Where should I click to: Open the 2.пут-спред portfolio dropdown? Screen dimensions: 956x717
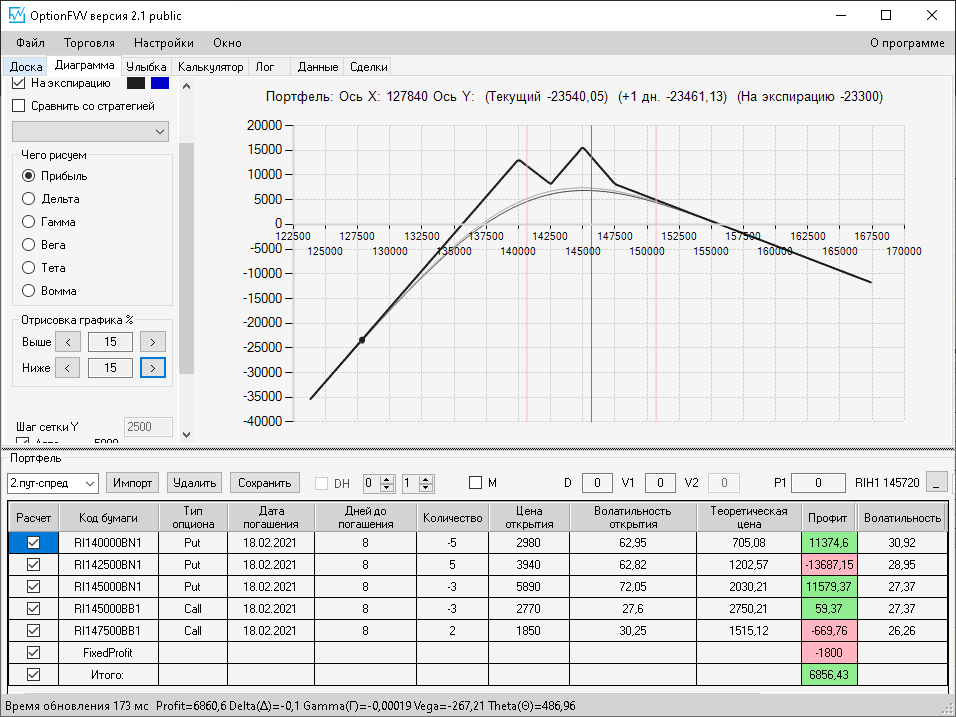53,483
